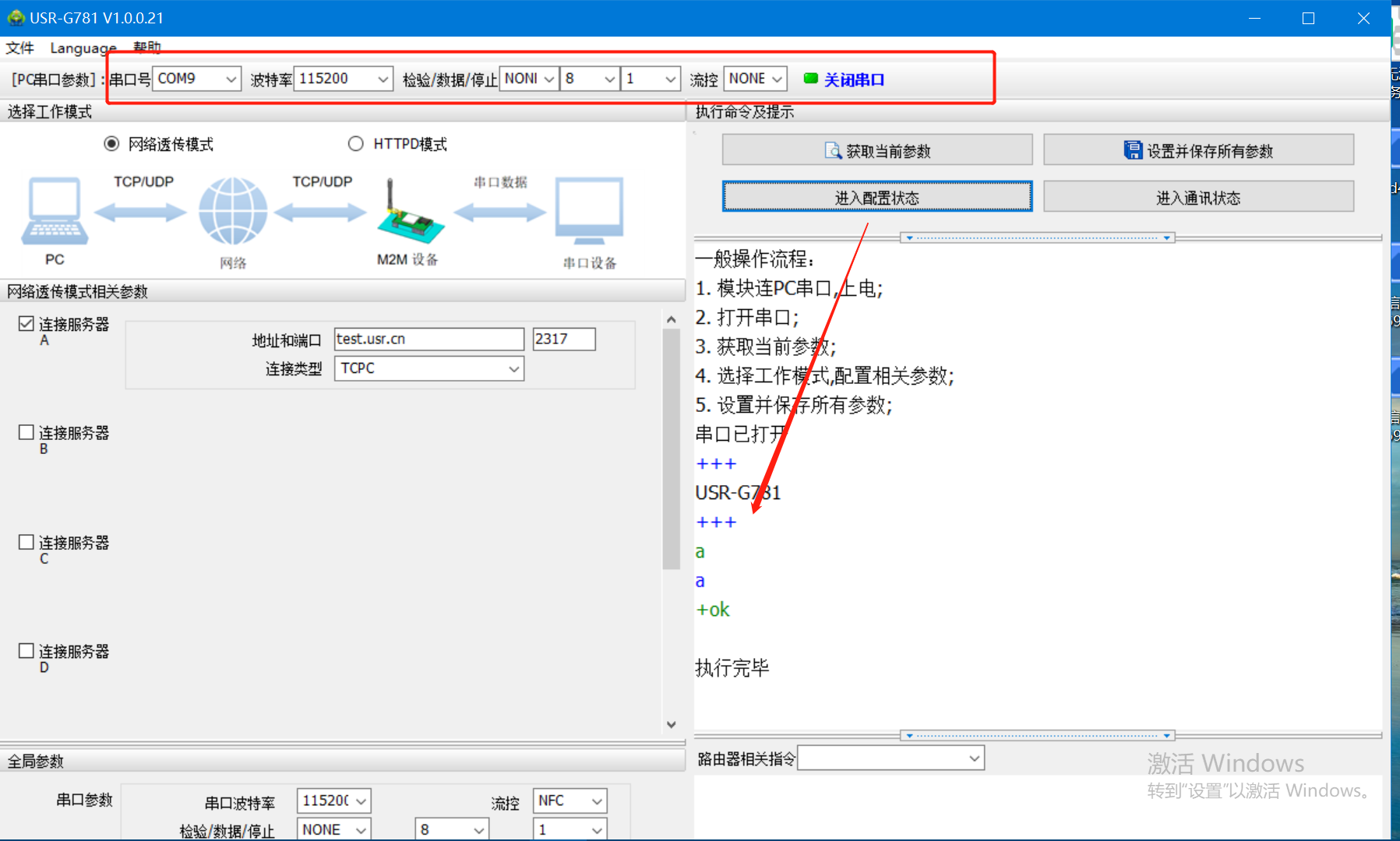Open the Language menu
Screen dimensions: 1400x841
click(x=83, y=48)
